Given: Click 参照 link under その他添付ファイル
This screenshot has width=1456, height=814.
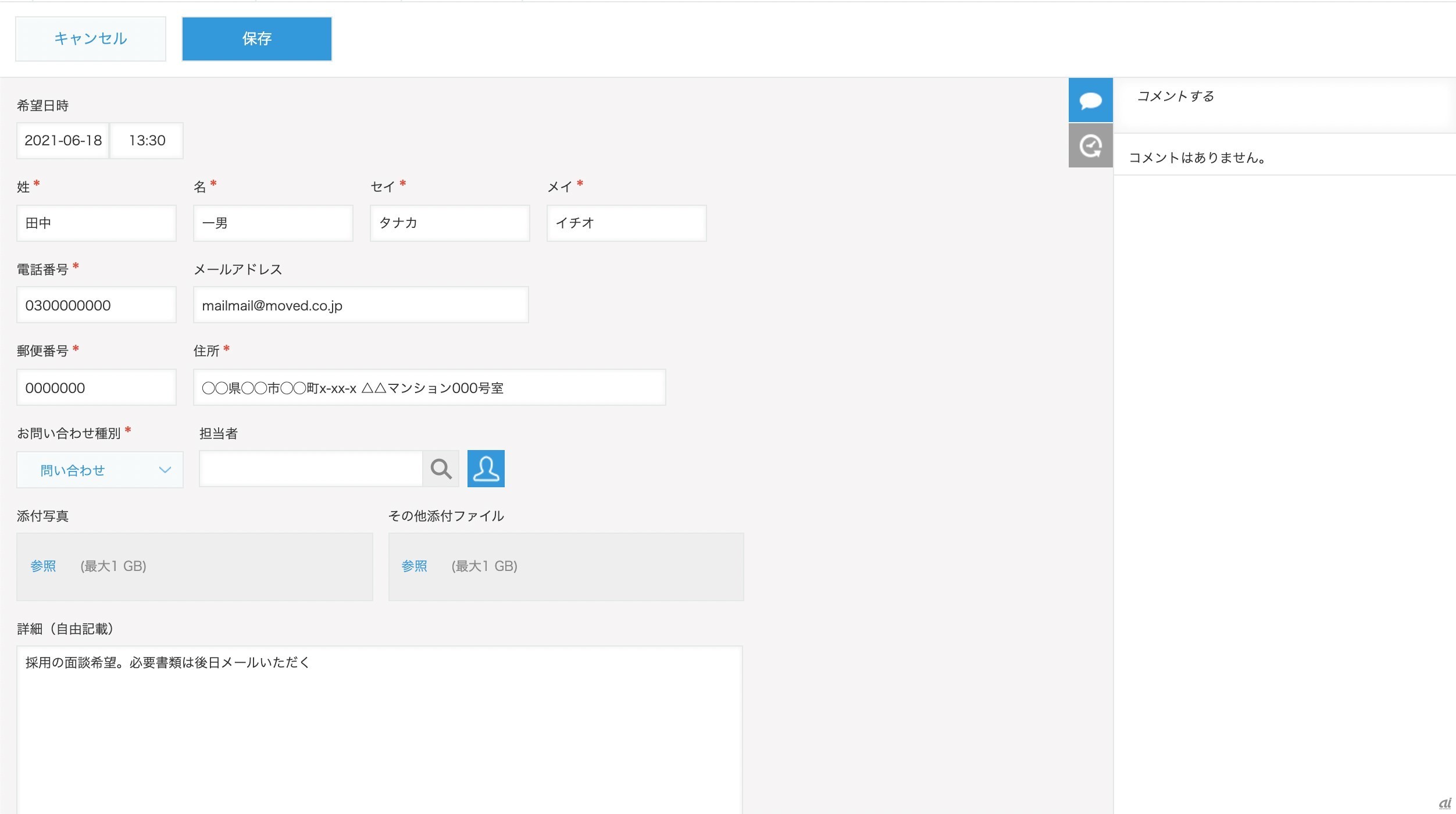Looking at the screenshot, I should pos(414,566).
